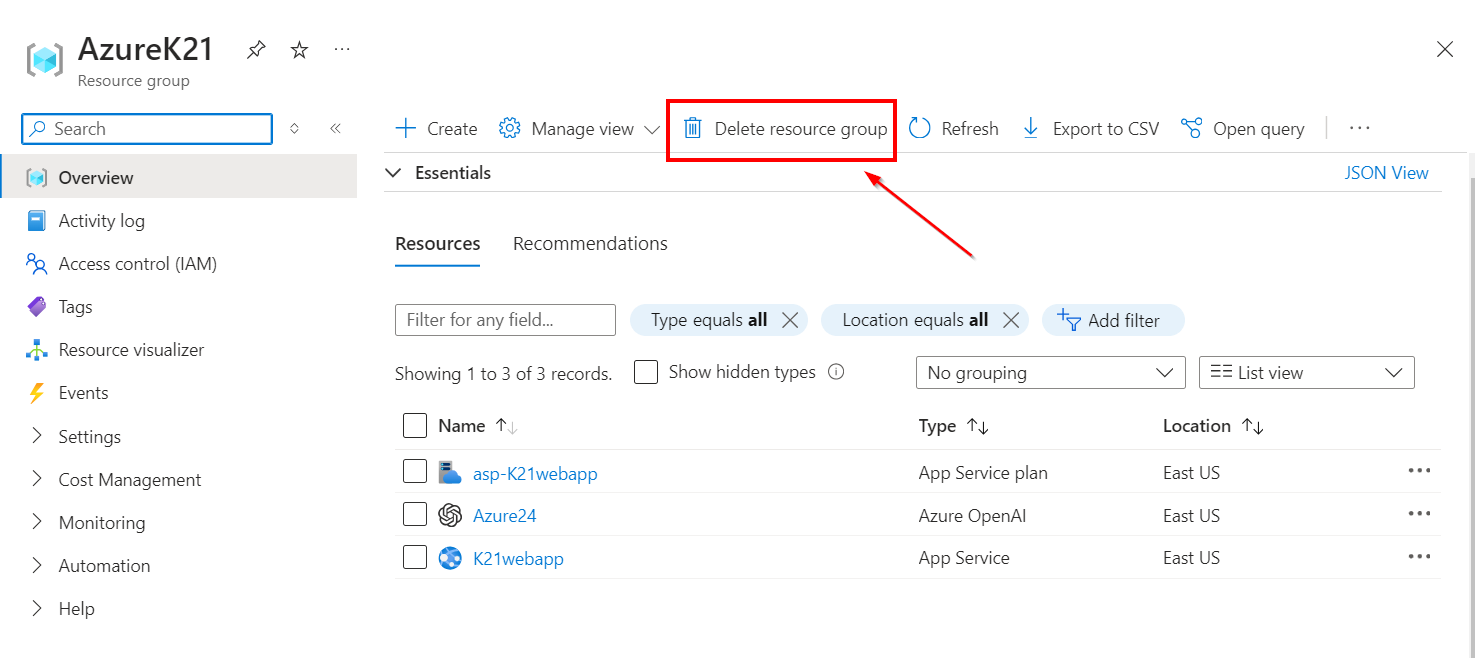Mark AzureK21 as favorite with star

click(299, 49)
